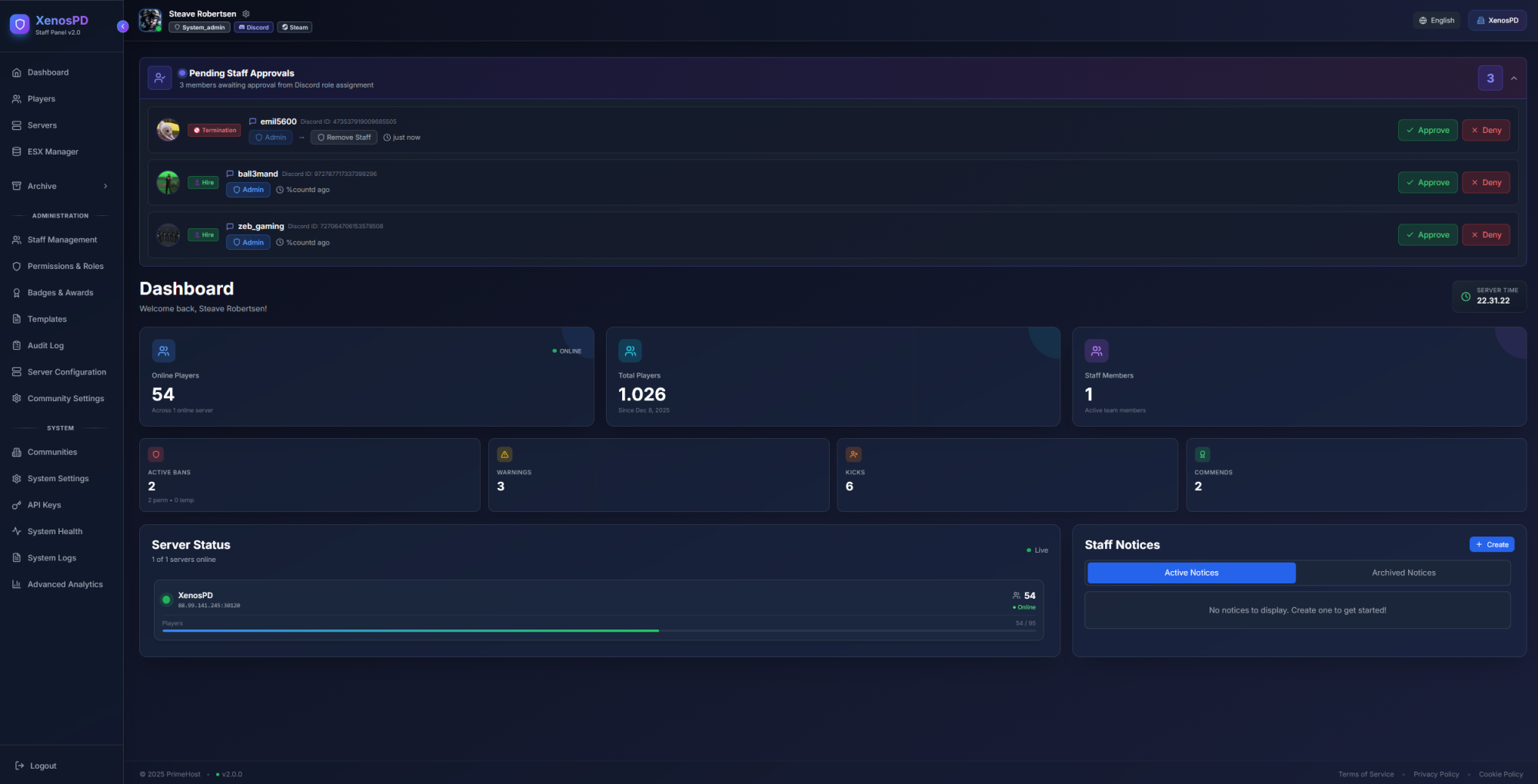1538x784 pixels.
Task: Log out using the Logout button
Action: (36, 766)
